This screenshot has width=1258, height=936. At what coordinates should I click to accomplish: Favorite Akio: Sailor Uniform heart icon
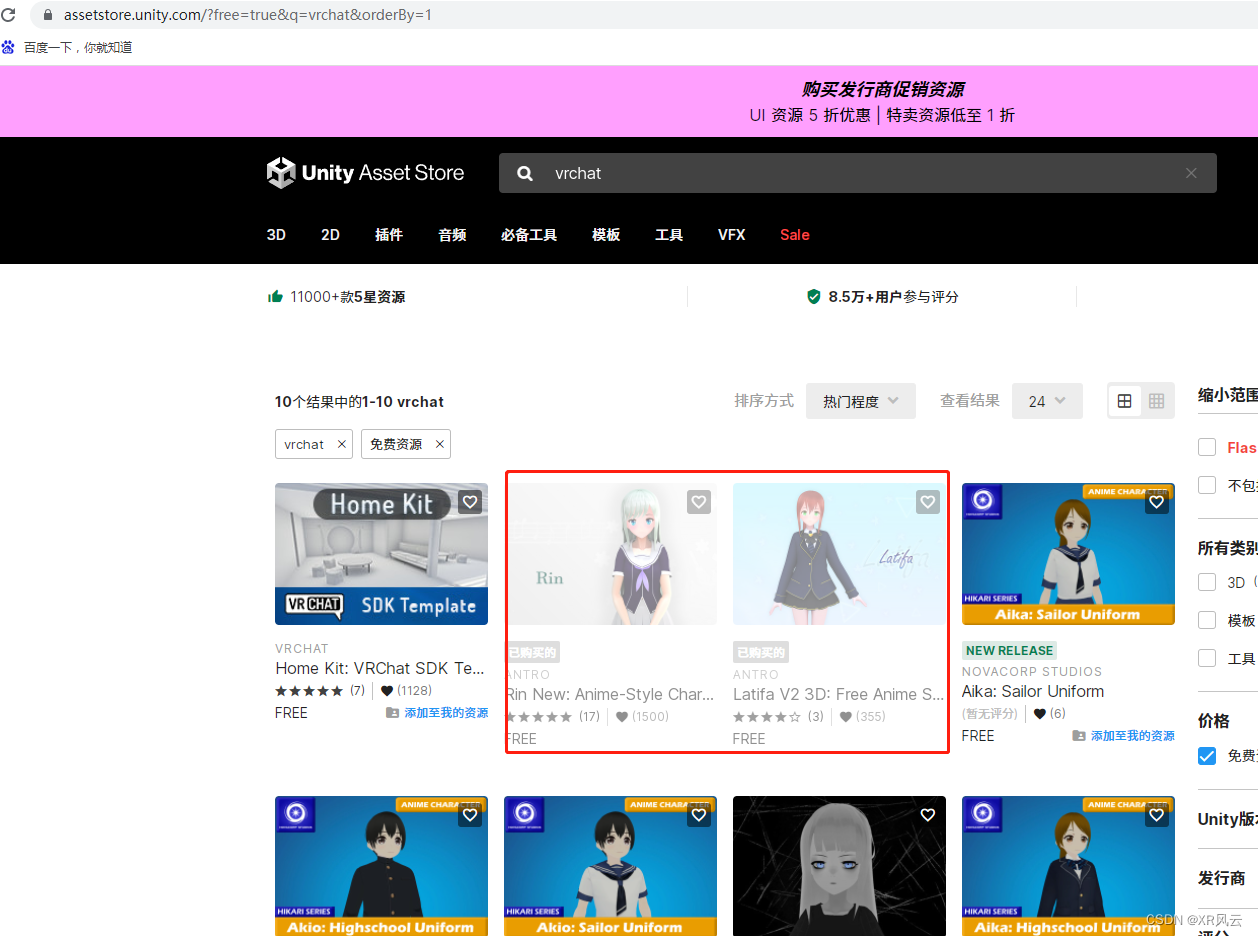pos(699,815)
